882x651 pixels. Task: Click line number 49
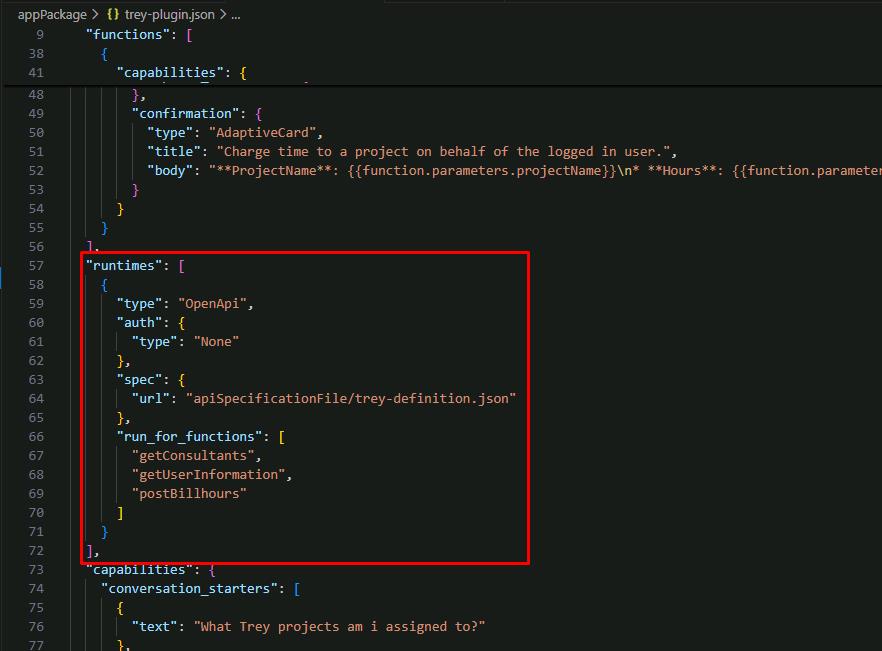36,114
